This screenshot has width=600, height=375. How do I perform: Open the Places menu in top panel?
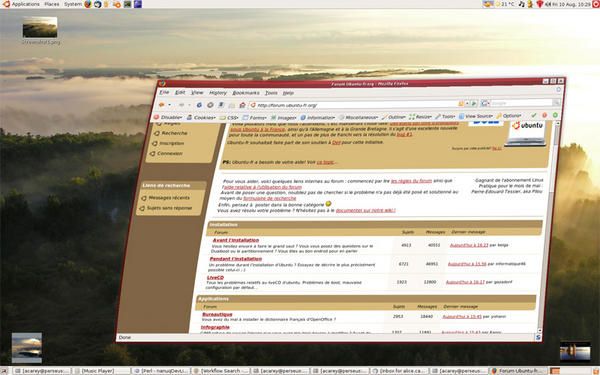pos(52,4)
